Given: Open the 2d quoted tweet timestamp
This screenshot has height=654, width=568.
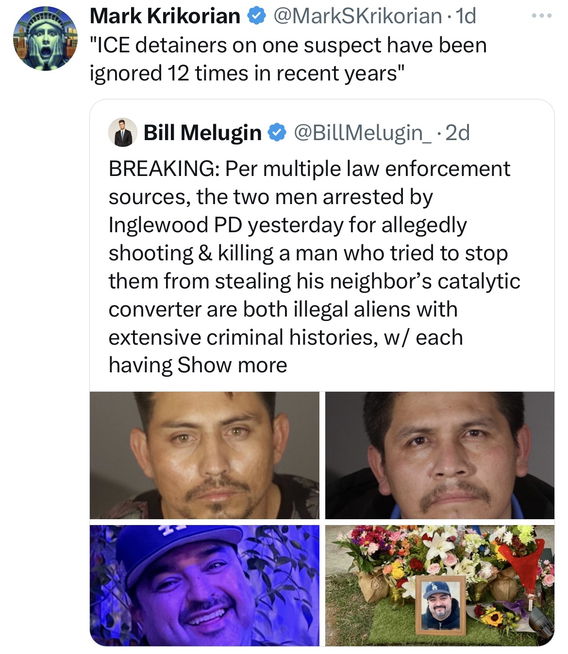Looking at the screenshot, I should coord(457,133).
